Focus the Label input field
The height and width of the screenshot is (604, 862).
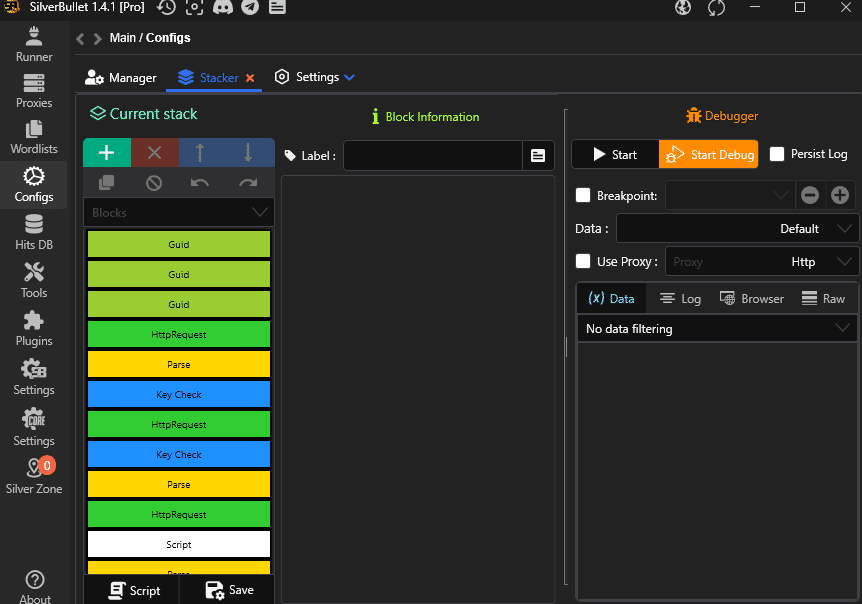pos(433,156)
